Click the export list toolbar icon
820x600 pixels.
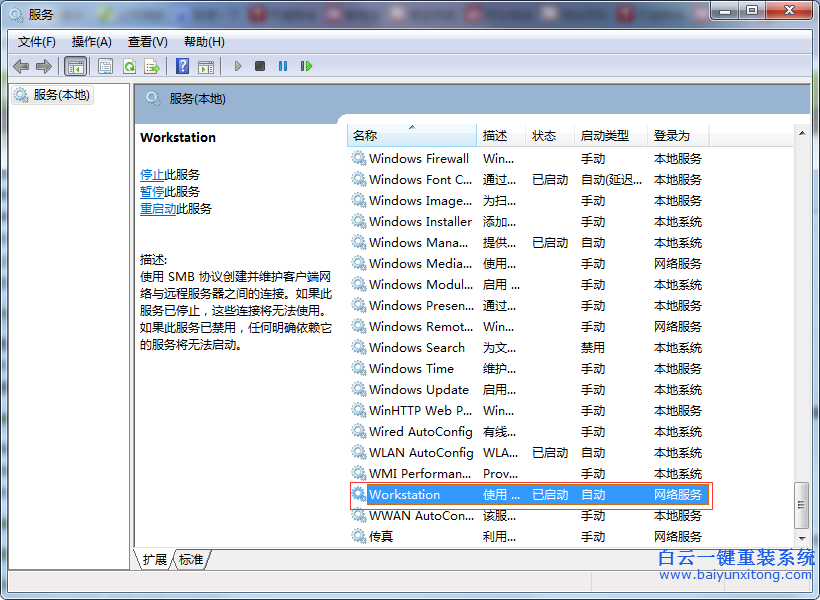152,66
